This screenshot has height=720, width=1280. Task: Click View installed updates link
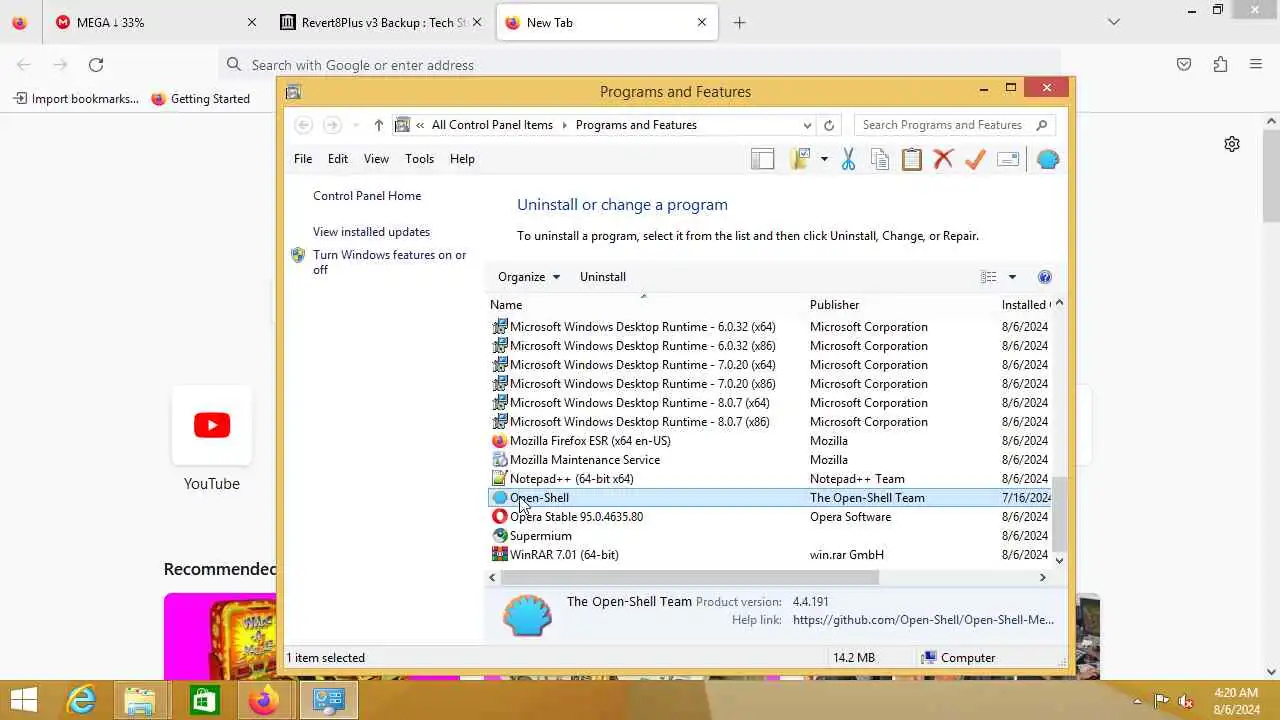(x=371, y=232)
